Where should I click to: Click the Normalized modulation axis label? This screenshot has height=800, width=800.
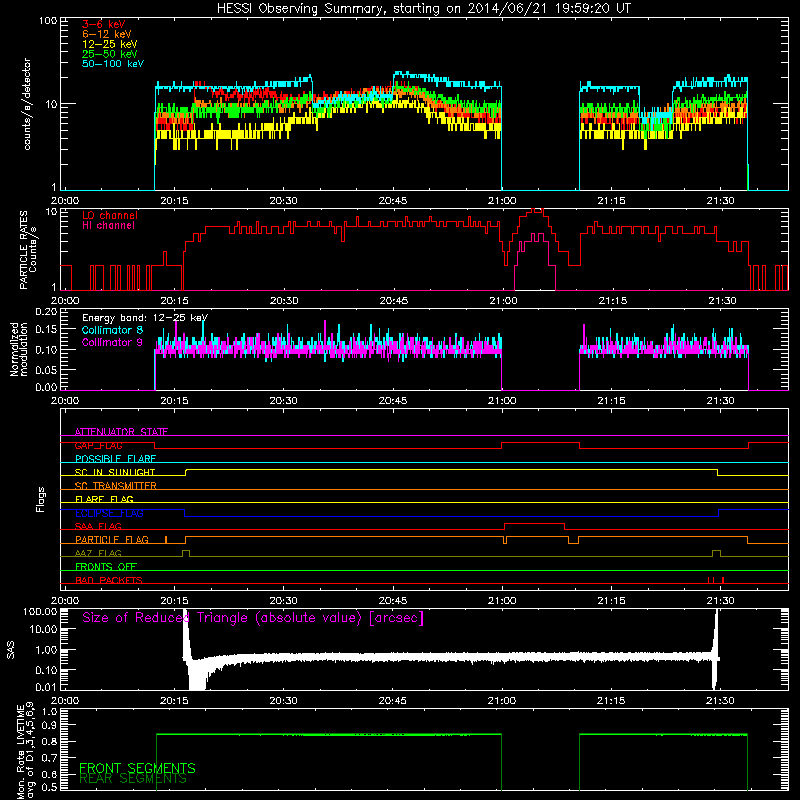click(18, 349)
